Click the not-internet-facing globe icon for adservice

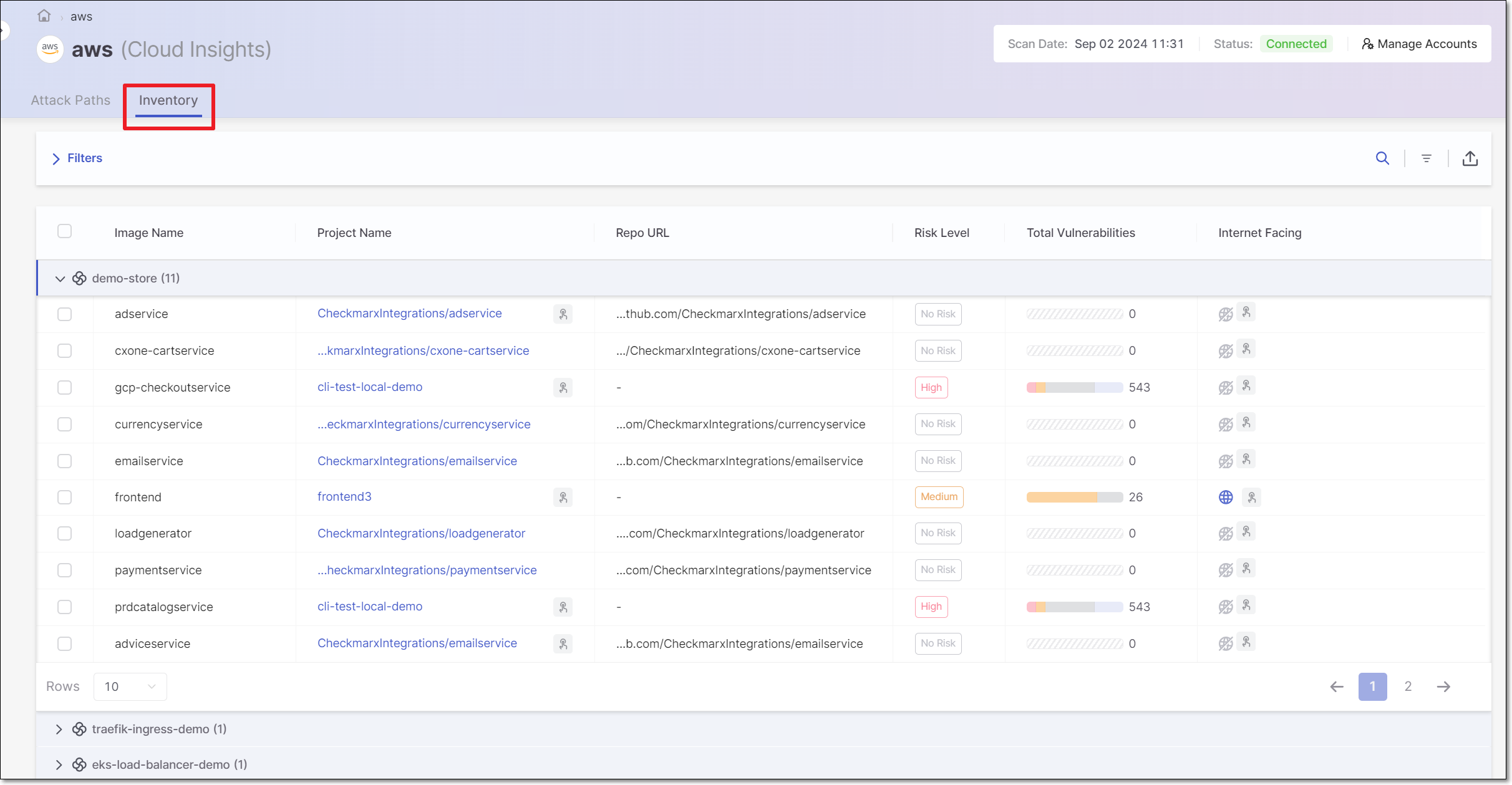pos(1226,315)
